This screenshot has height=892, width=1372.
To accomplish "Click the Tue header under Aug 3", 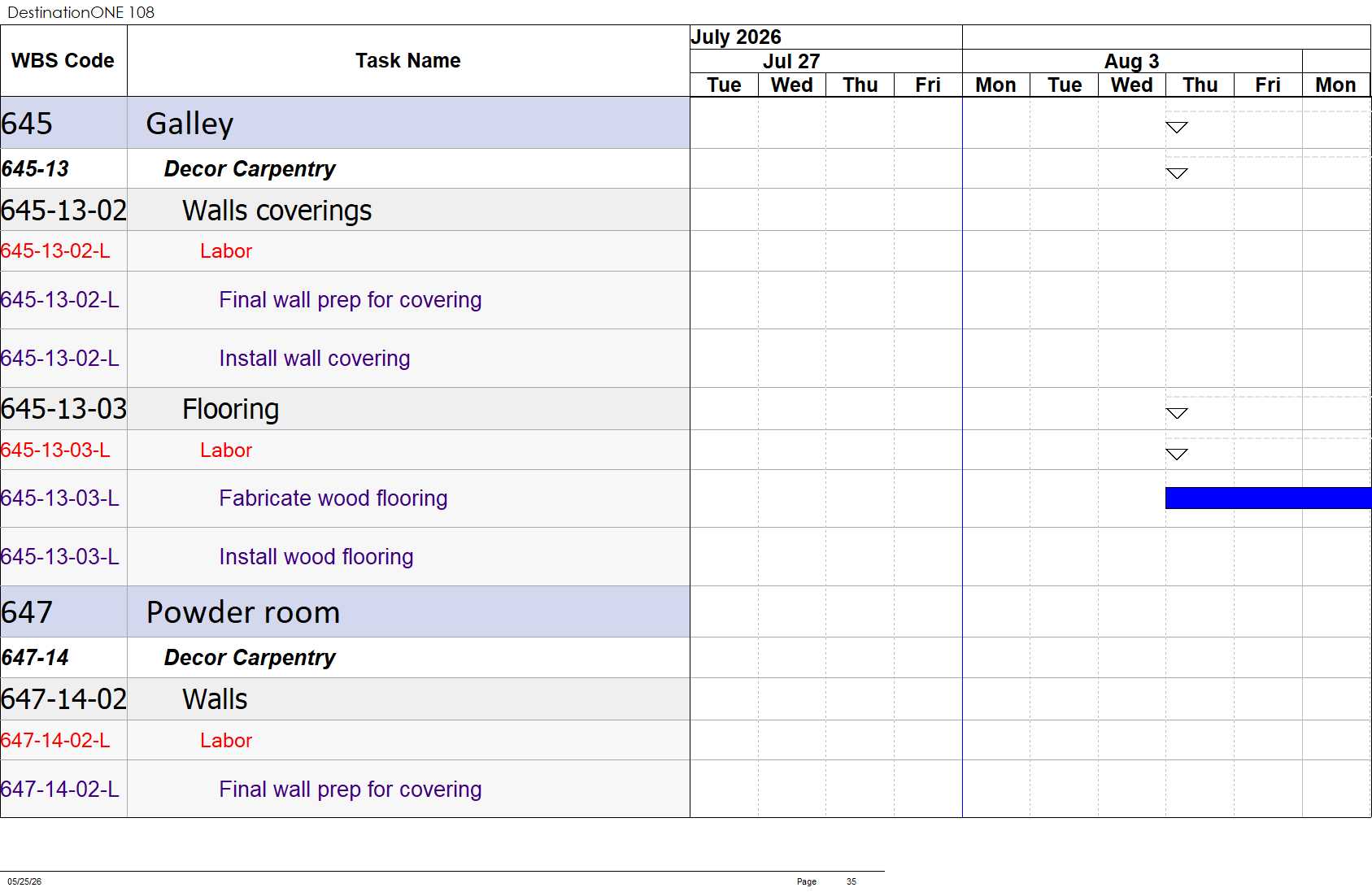I will [1065, 85].
